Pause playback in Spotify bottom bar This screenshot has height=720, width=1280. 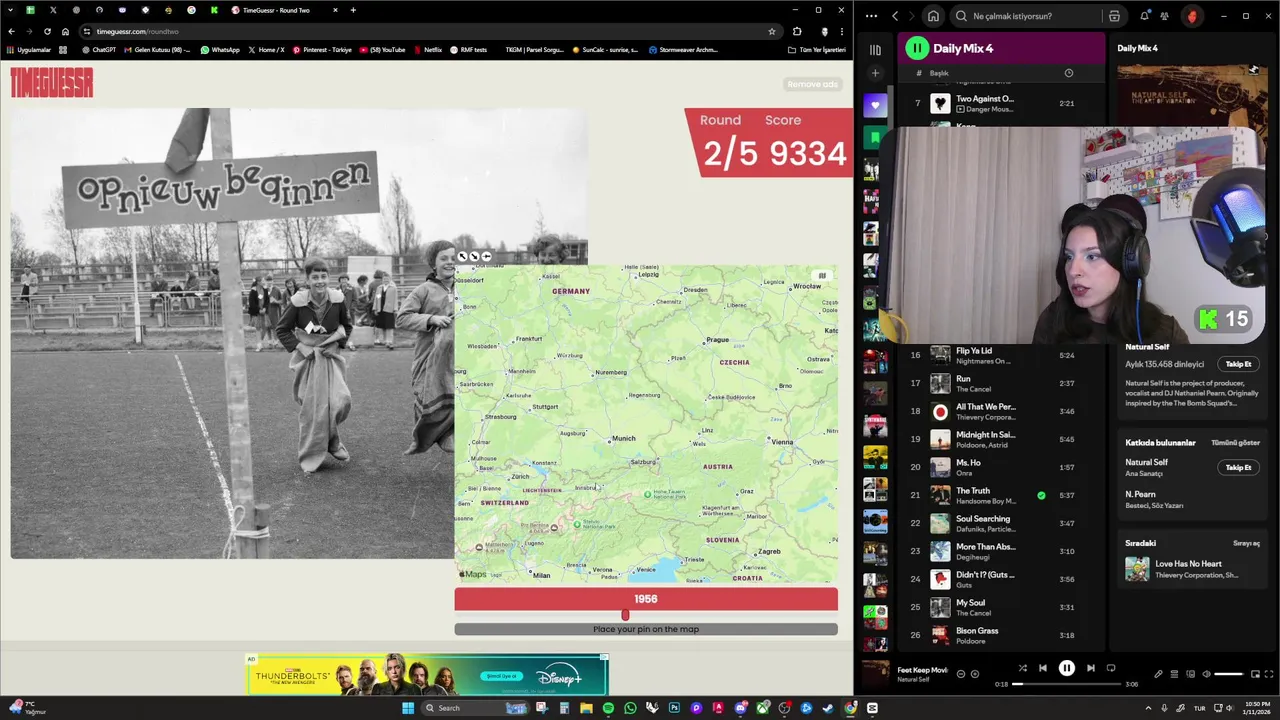(1067, 668)
